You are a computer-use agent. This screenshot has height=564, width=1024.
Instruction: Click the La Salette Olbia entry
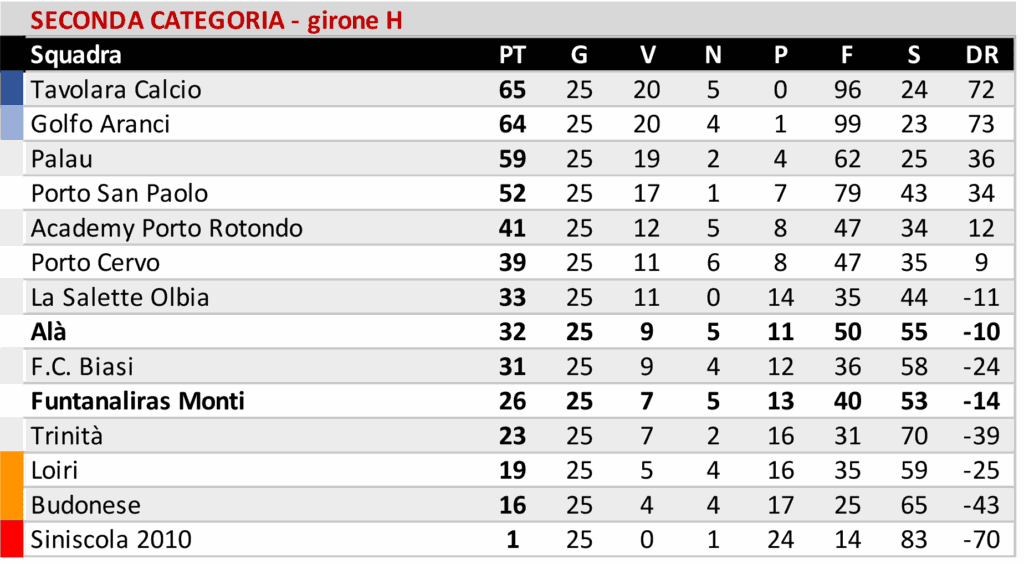point(120,297)
